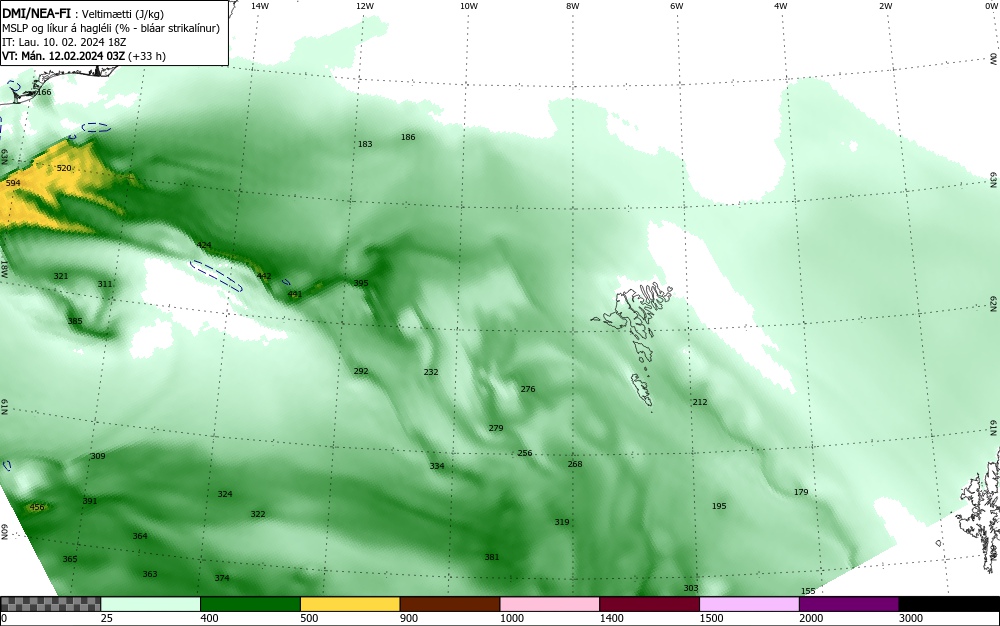
Task: Click the 'IT: Lau. 10. 02. 2024 18Z' line
Action: click(x=64, y=42)
